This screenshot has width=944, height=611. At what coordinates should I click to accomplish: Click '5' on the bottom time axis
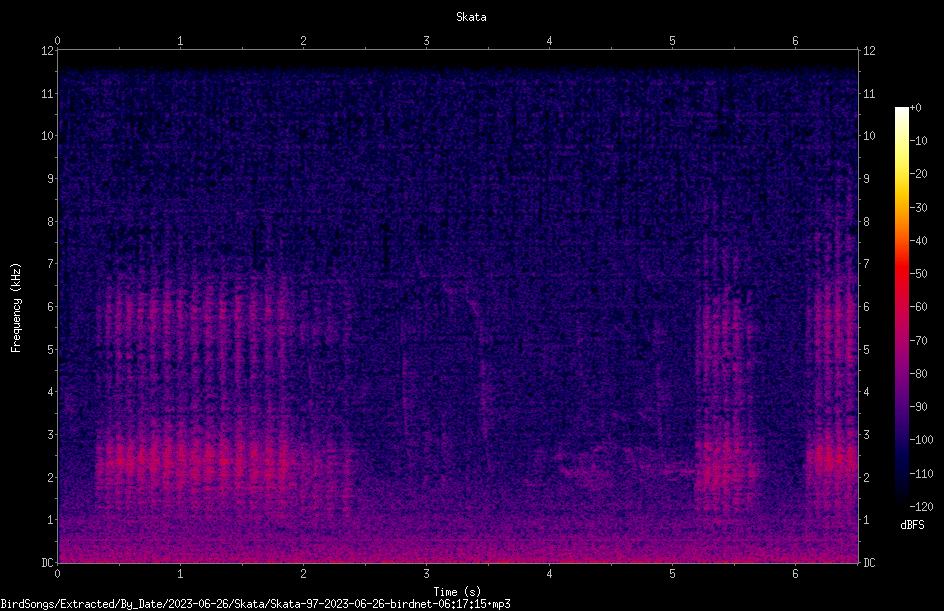pyautogui.click(x=672, y=574)
